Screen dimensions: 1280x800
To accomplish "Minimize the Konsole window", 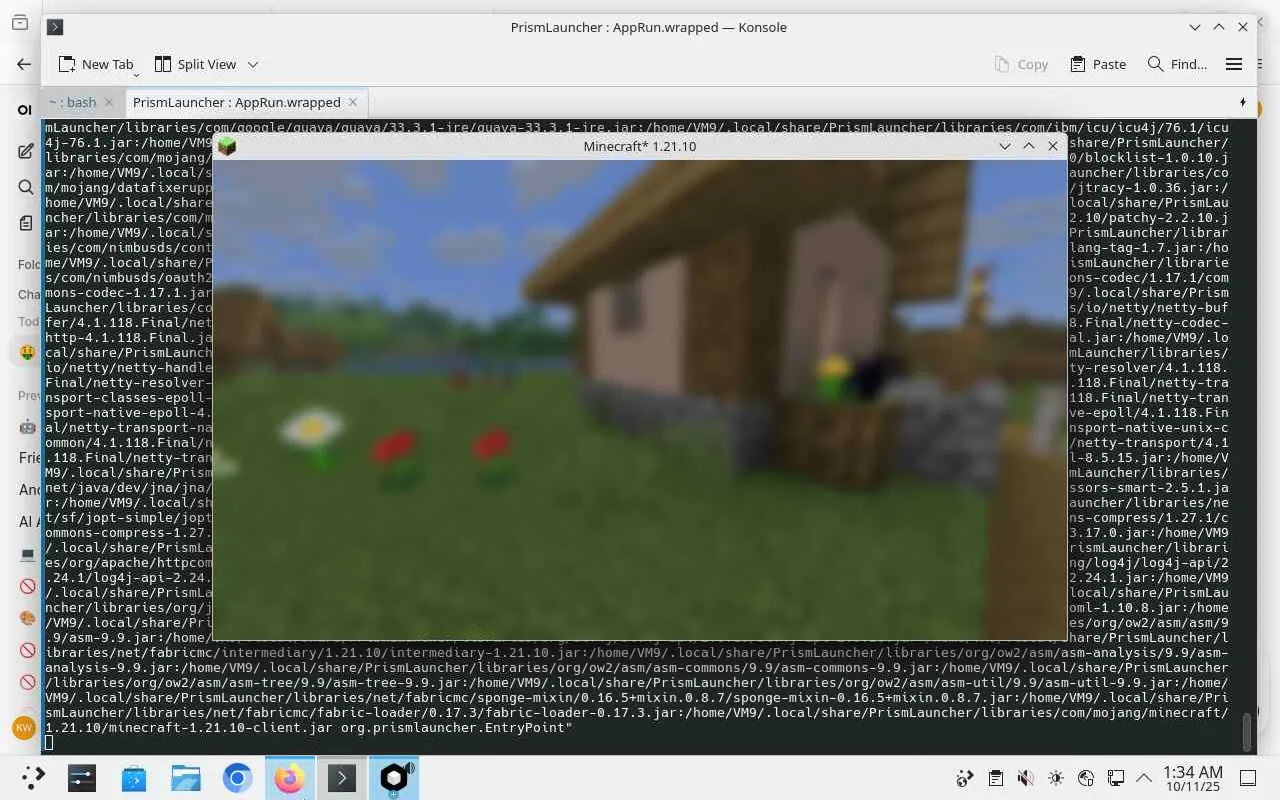I will [1195, 27].
